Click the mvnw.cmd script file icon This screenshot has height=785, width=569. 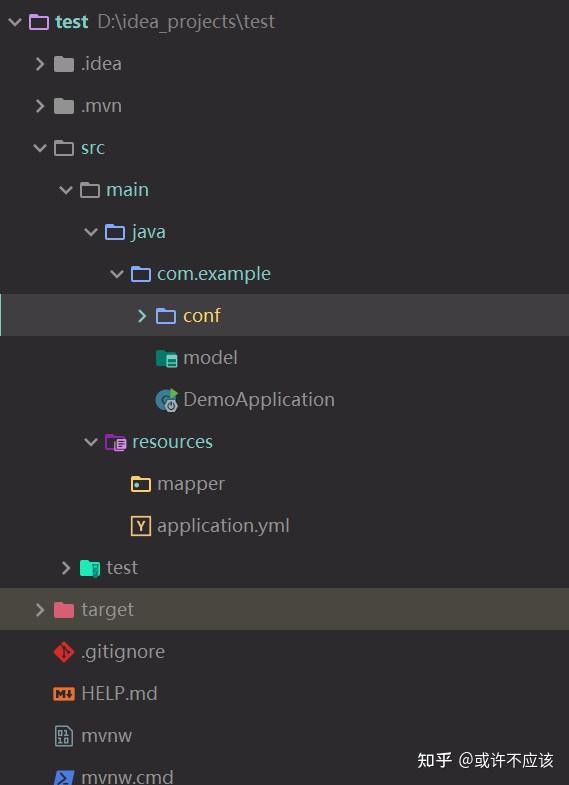(64, 777)
